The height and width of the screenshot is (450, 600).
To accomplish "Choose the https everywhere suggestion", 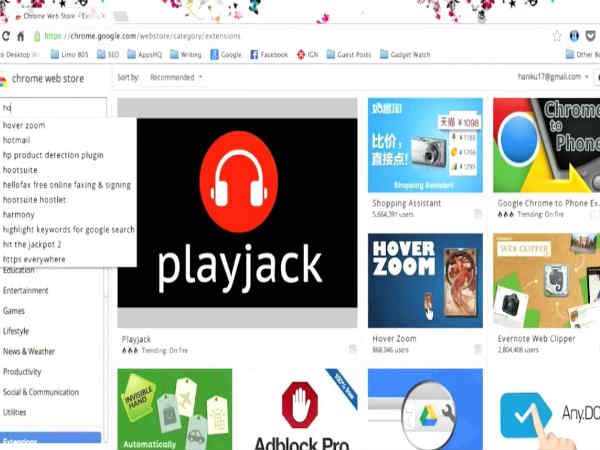I will (34, 259).
